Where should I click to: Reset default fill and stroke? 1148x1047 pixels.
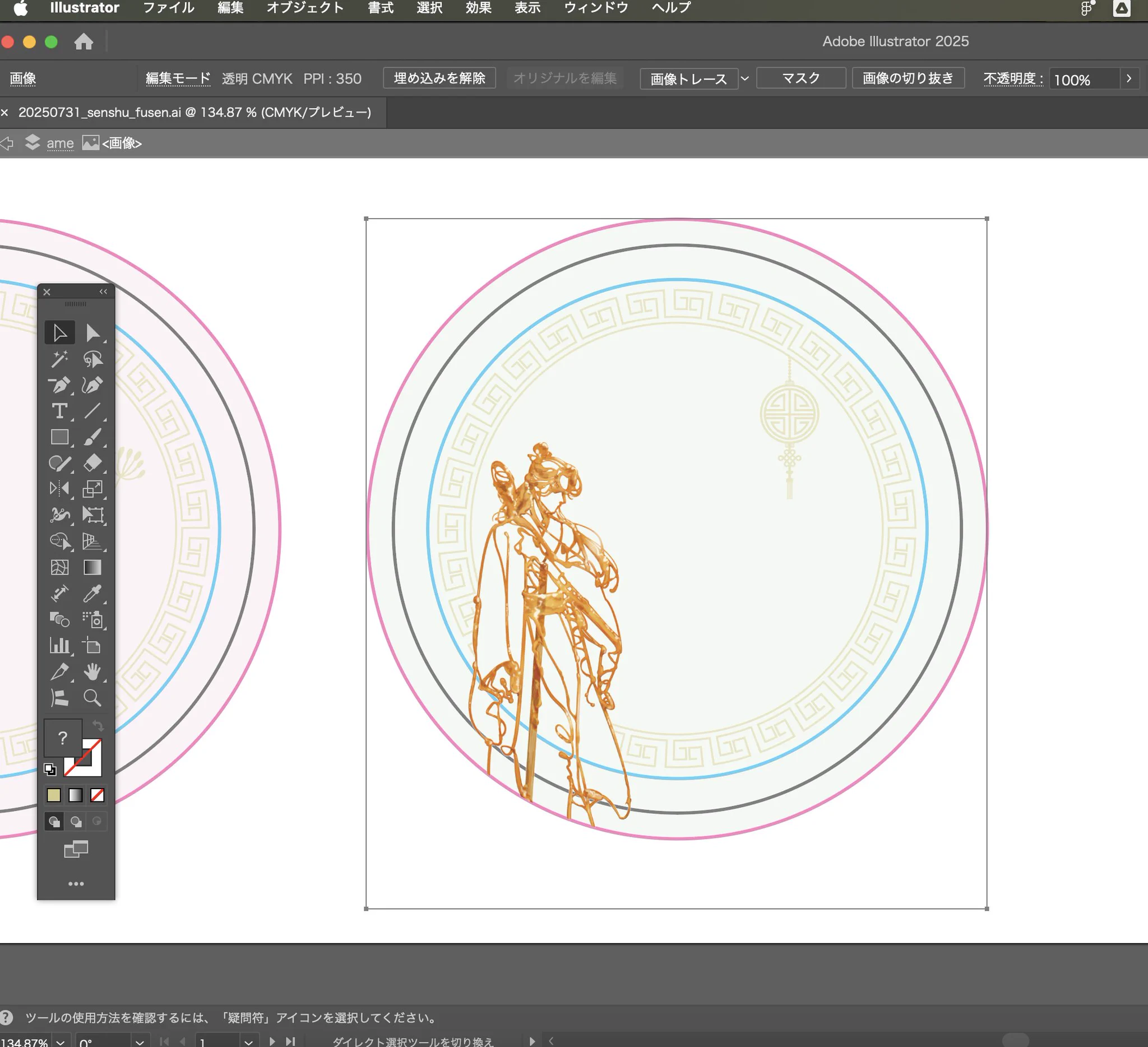coord(50,770)
